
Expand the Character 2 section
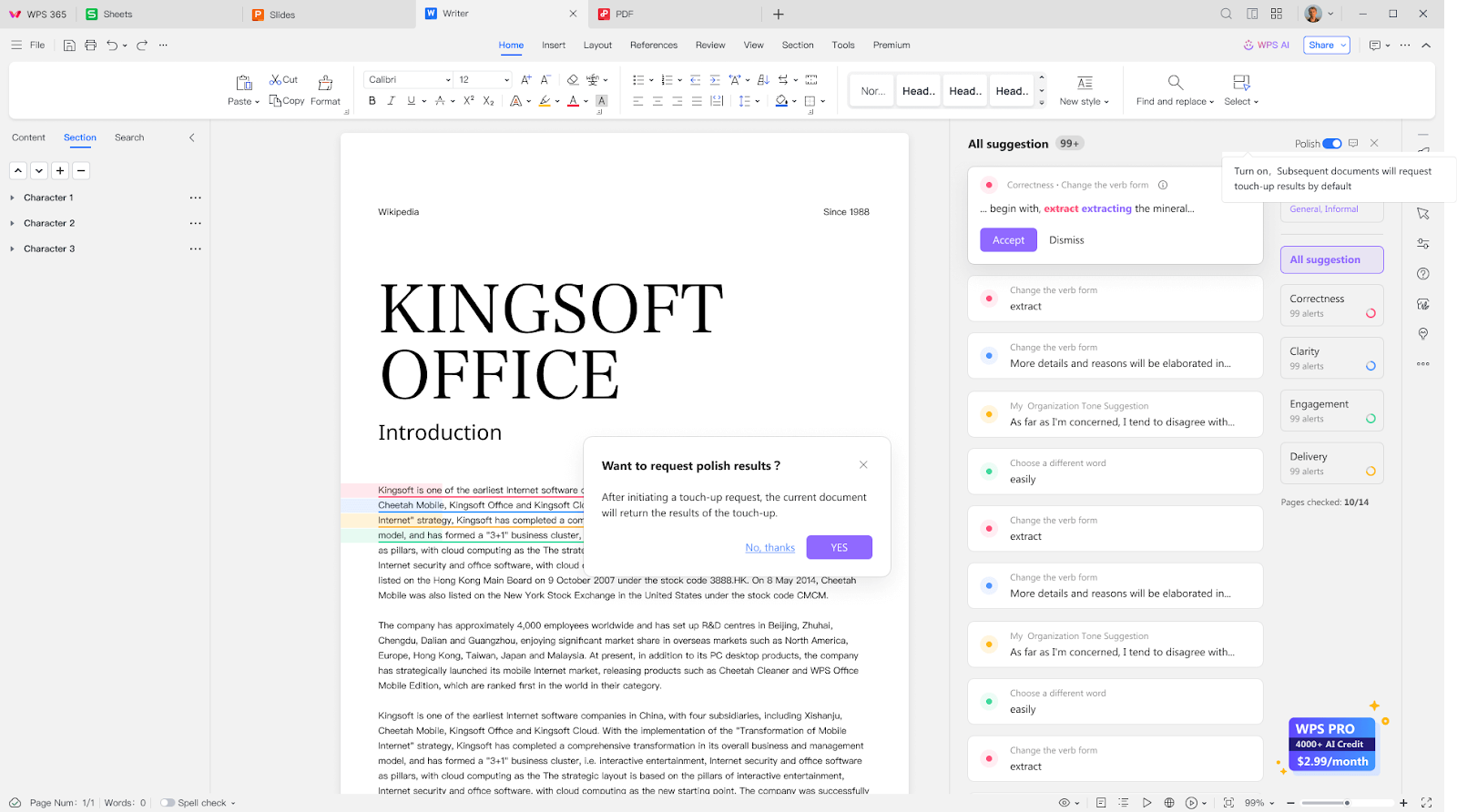click(12, 223)
